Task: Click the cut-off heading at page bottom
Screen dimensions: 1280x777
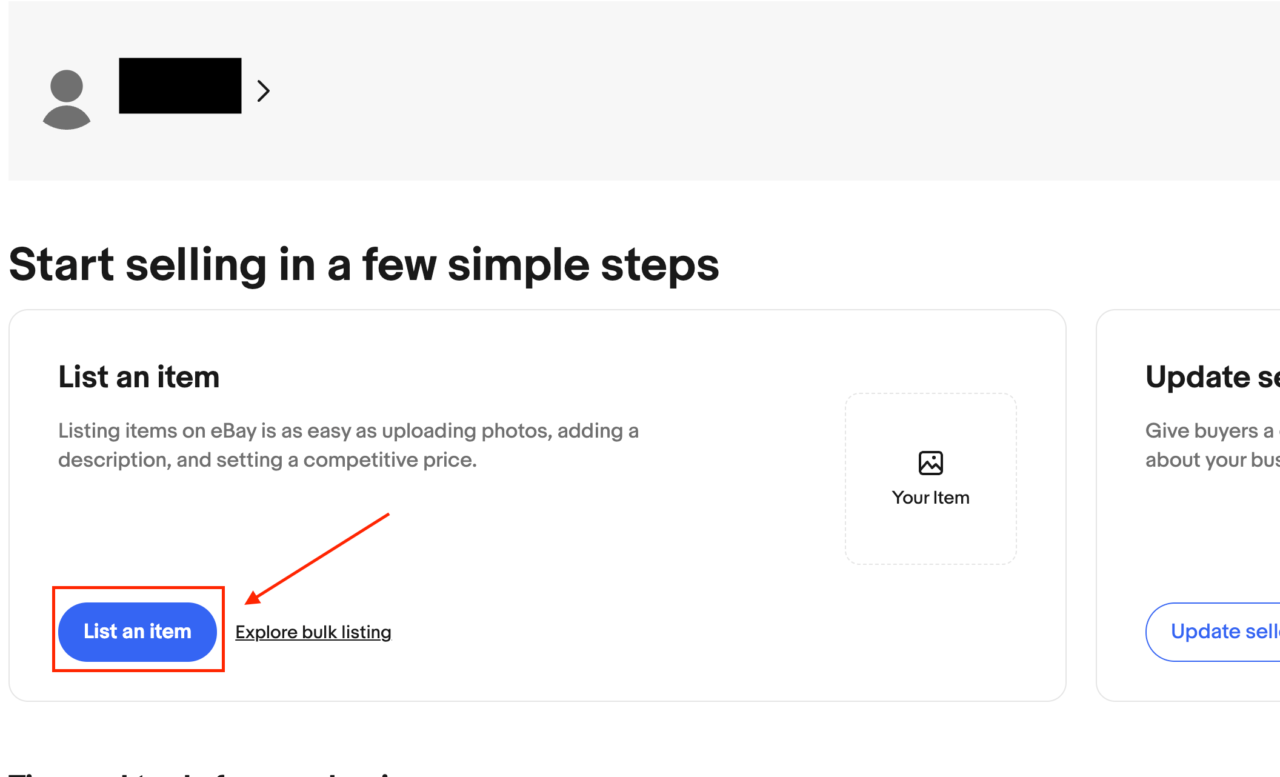Action: click(200, 773)
